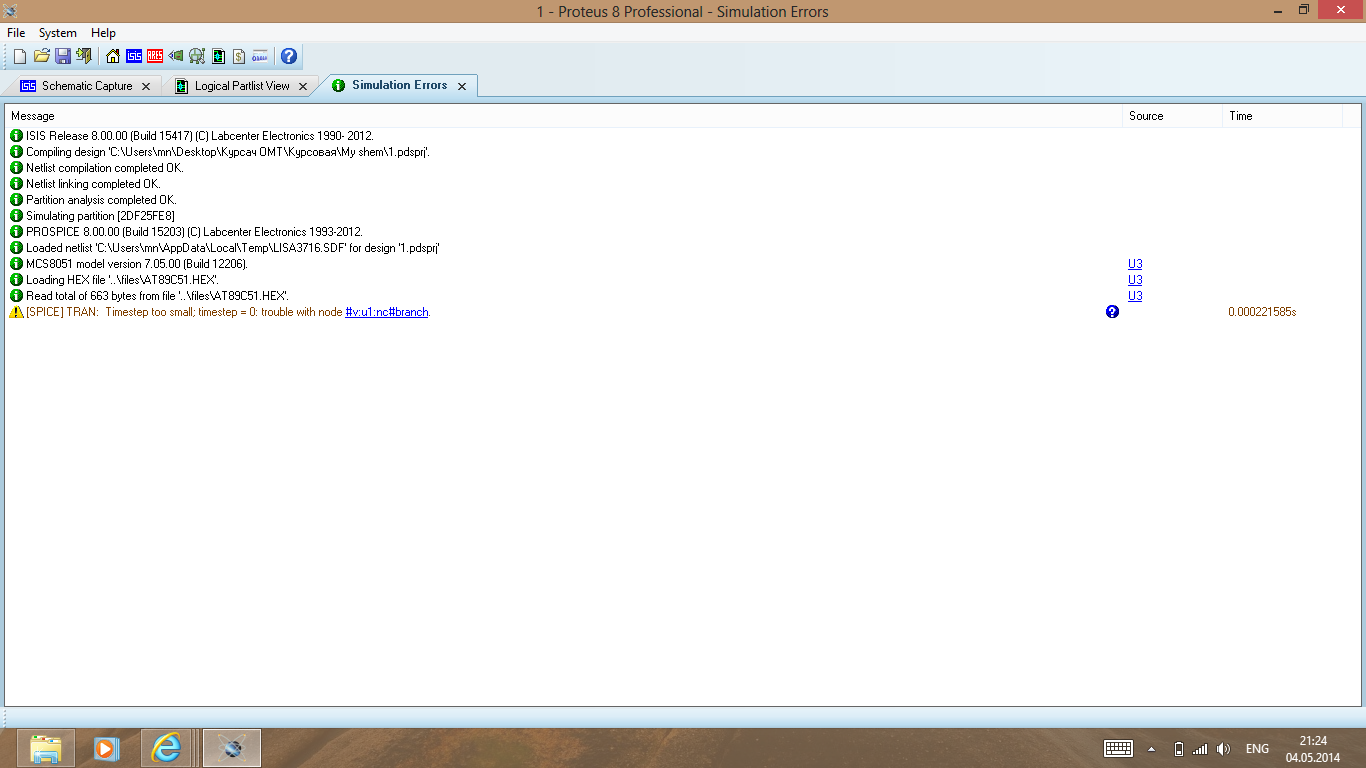The image size is (1366, 768).
Task: Sort by the Message column header
Action: (564, 116)
